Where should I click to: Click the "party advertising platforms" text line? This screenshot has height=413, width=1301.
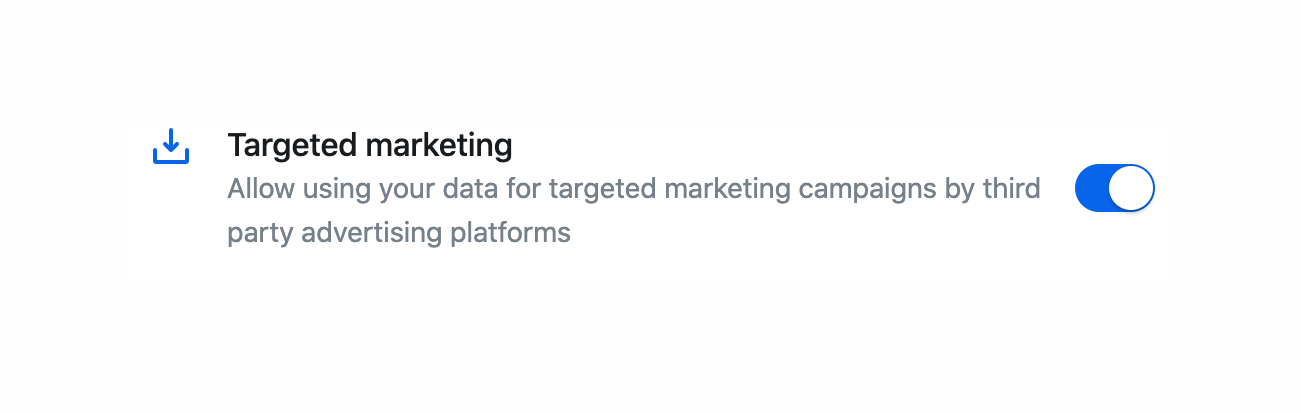399,233
